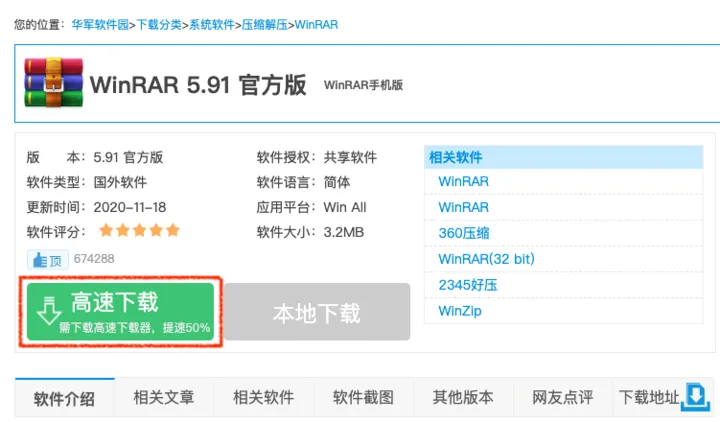The image size is (720, 422).
Task: Click the Win All platform value
Action: 345,207
